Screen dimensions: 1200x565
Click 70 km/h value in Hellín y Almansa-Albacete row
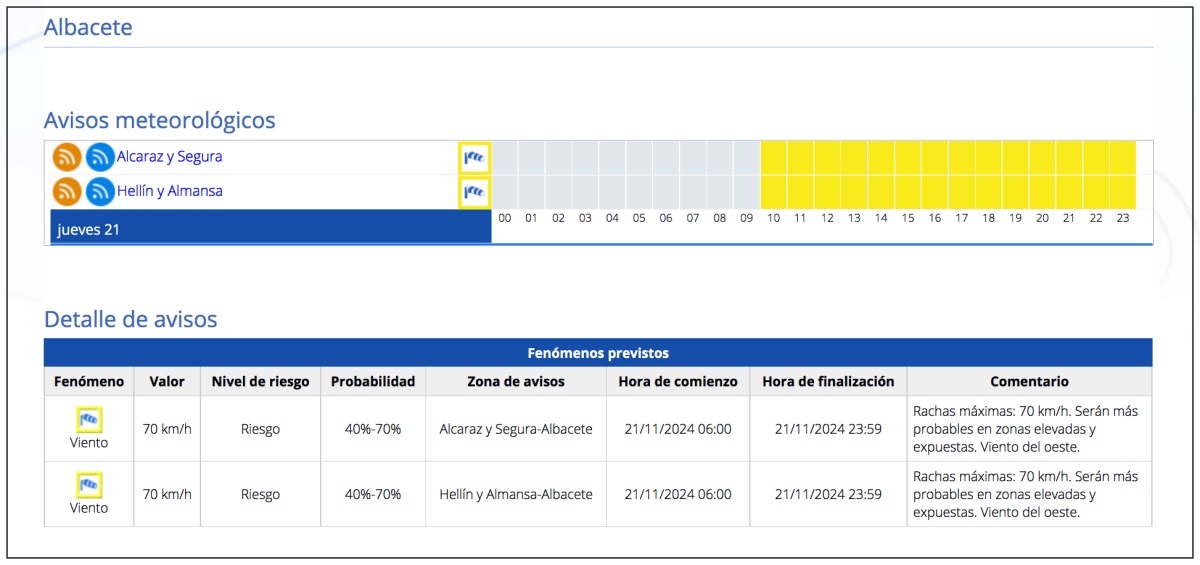click(167, 494)
